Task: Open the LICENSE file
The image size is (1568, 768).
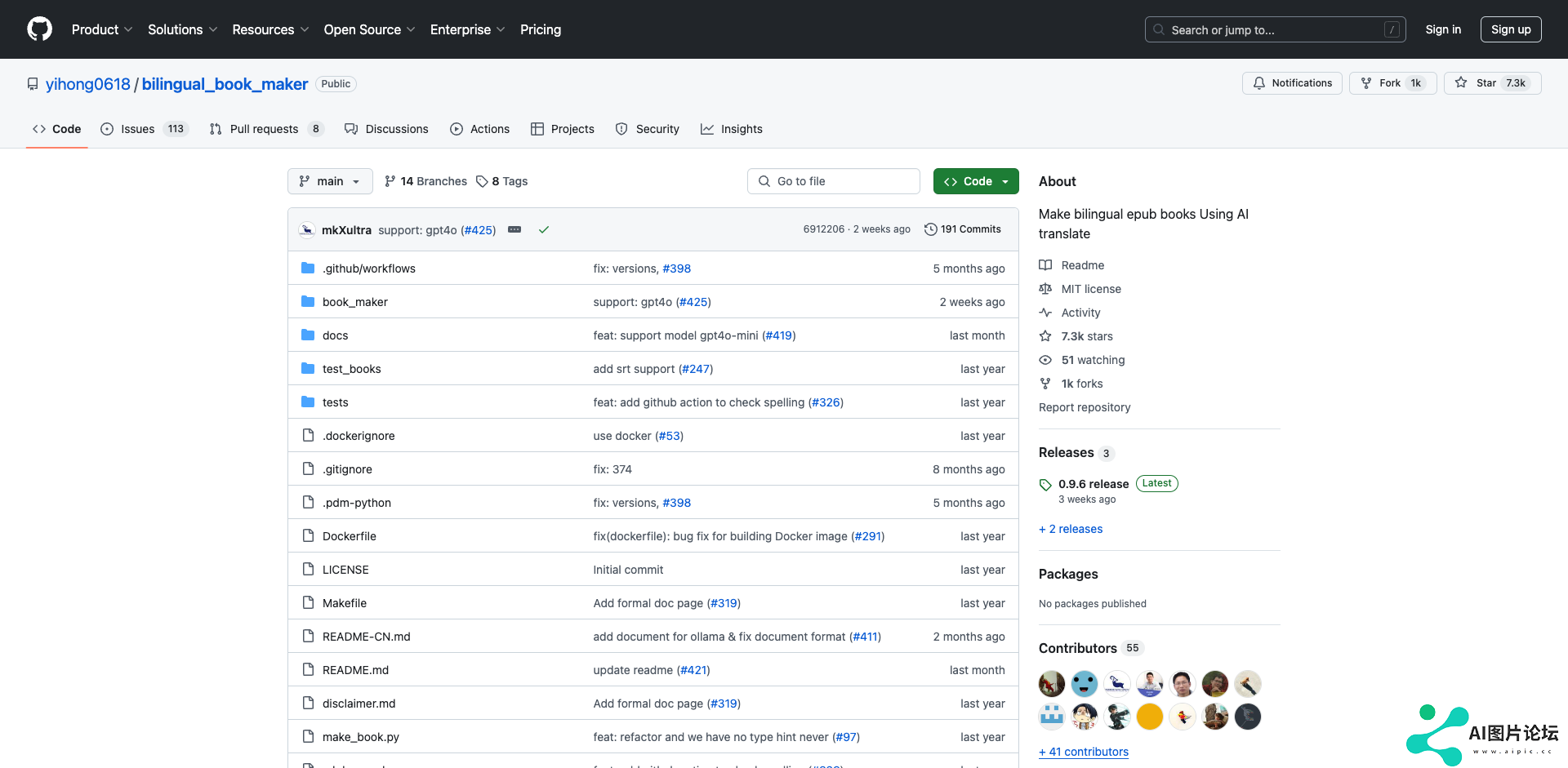Action: pyautogui.click(x=345, y=570)
